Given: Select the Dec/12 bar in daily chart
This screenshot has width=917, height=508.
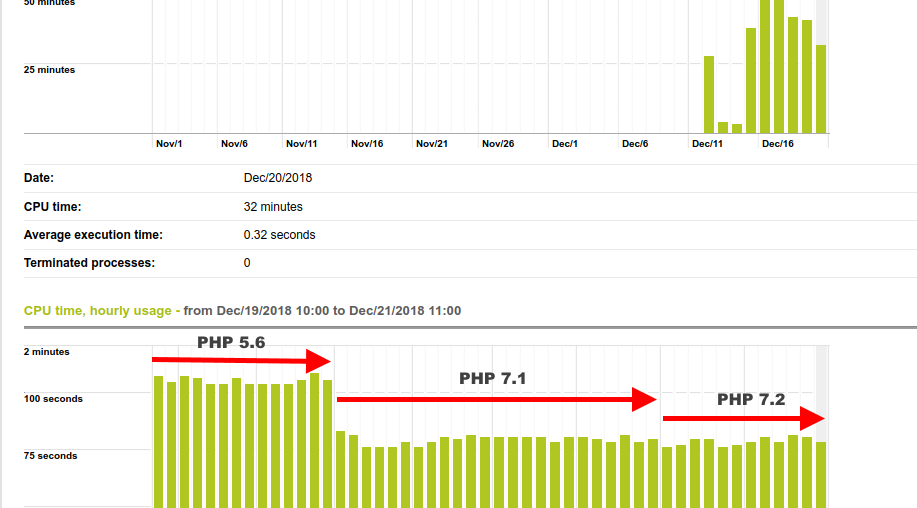Looking at the screenshot, I should [x=709, y=95].
